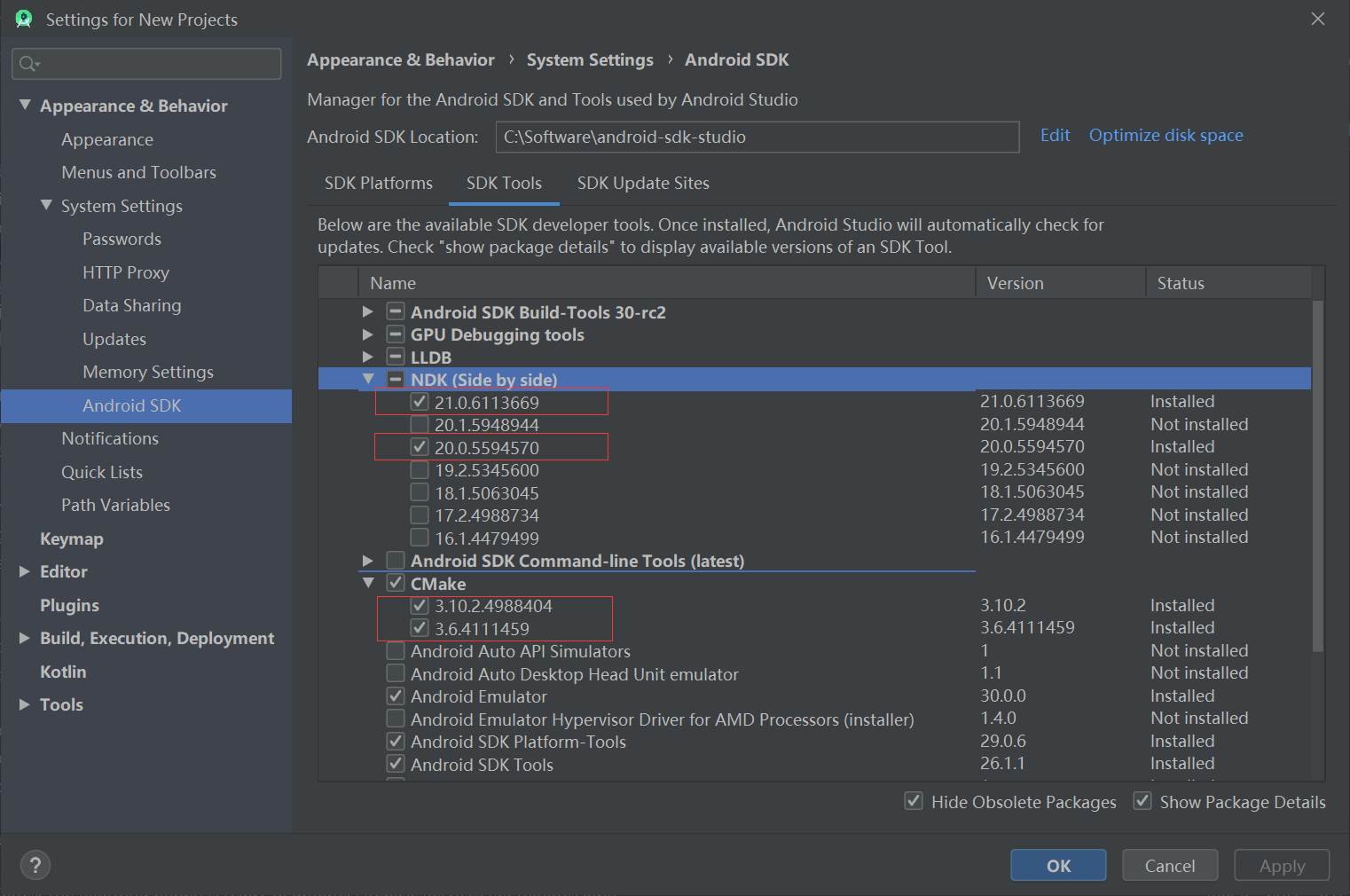
Task: Click the Optimize disk space link
Action: point(1166,135)
